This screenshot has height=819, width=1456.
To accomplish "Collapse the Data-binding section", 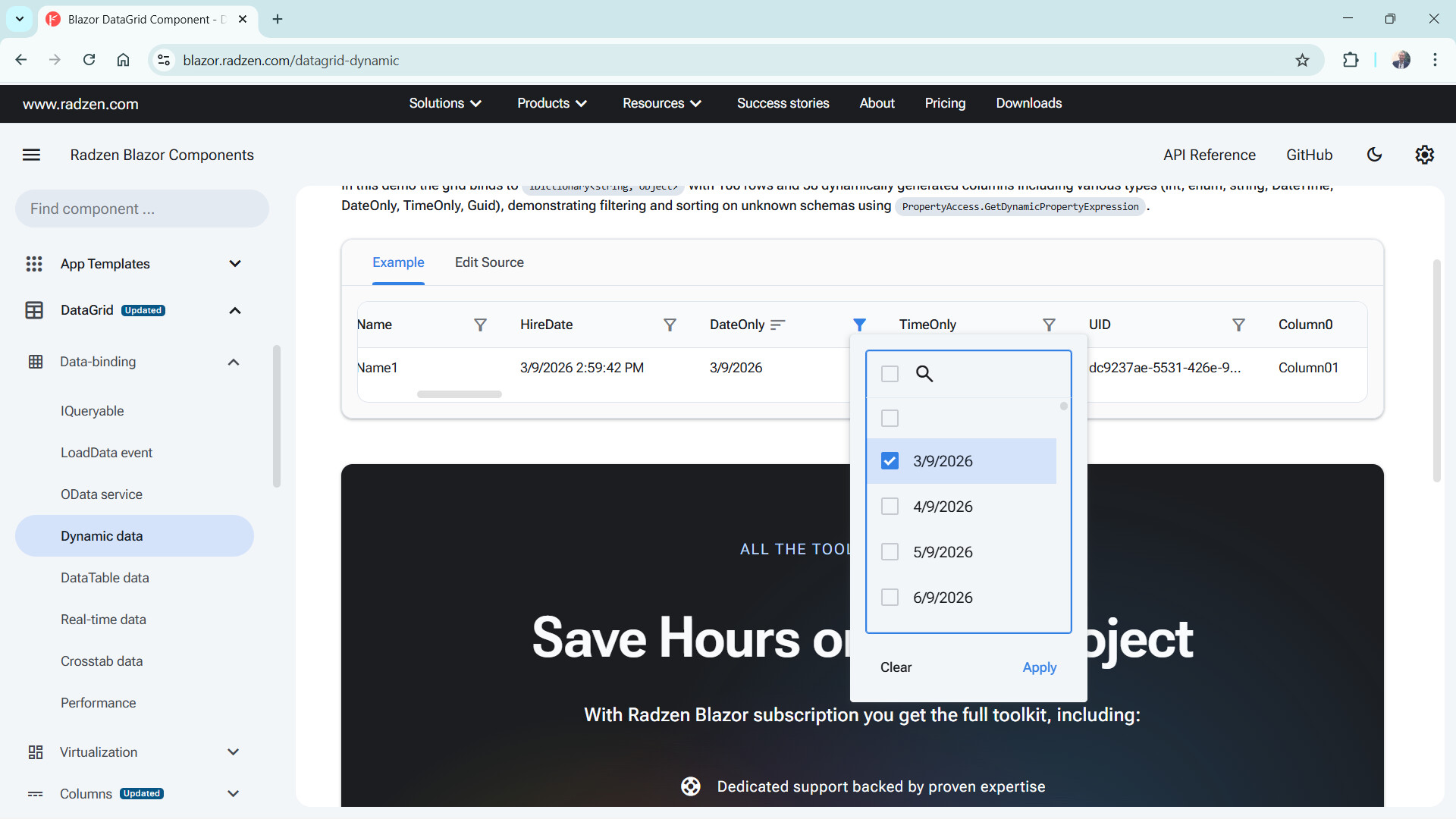I will 234,362.
